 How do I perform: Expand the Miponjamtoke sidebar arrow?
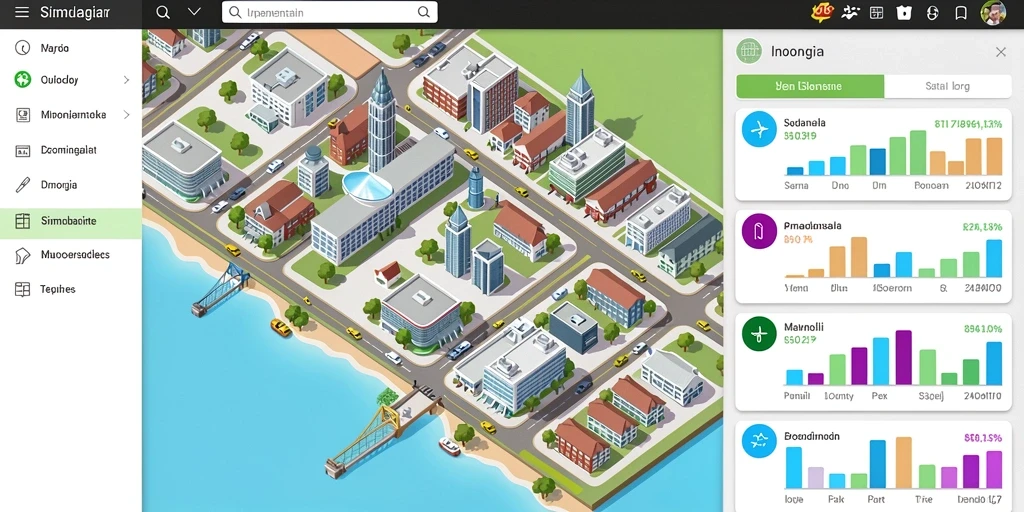pyautogui.click(x=127, y=115)
